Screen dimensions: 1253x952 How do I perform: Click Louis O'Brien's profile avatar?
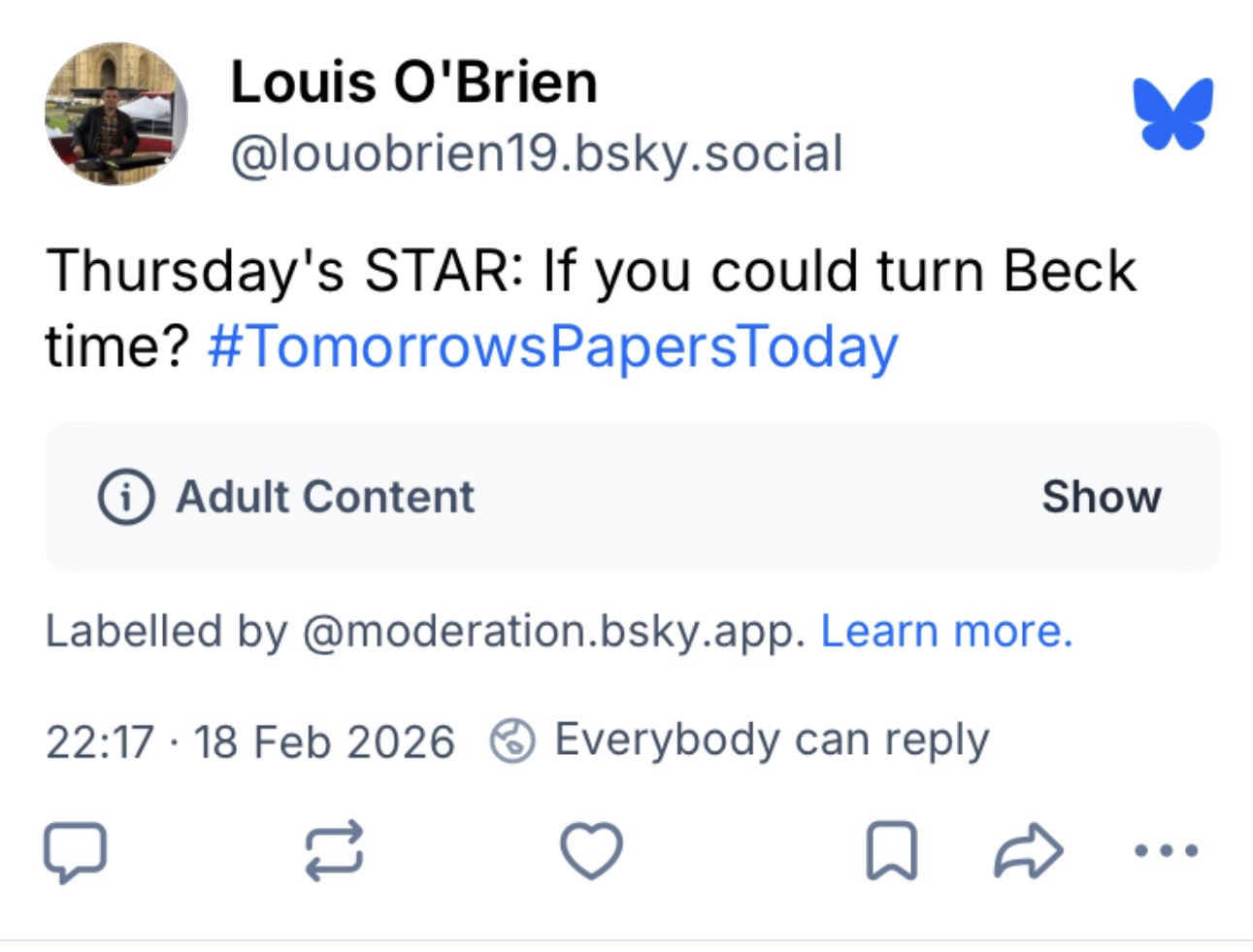pos(116,114)
